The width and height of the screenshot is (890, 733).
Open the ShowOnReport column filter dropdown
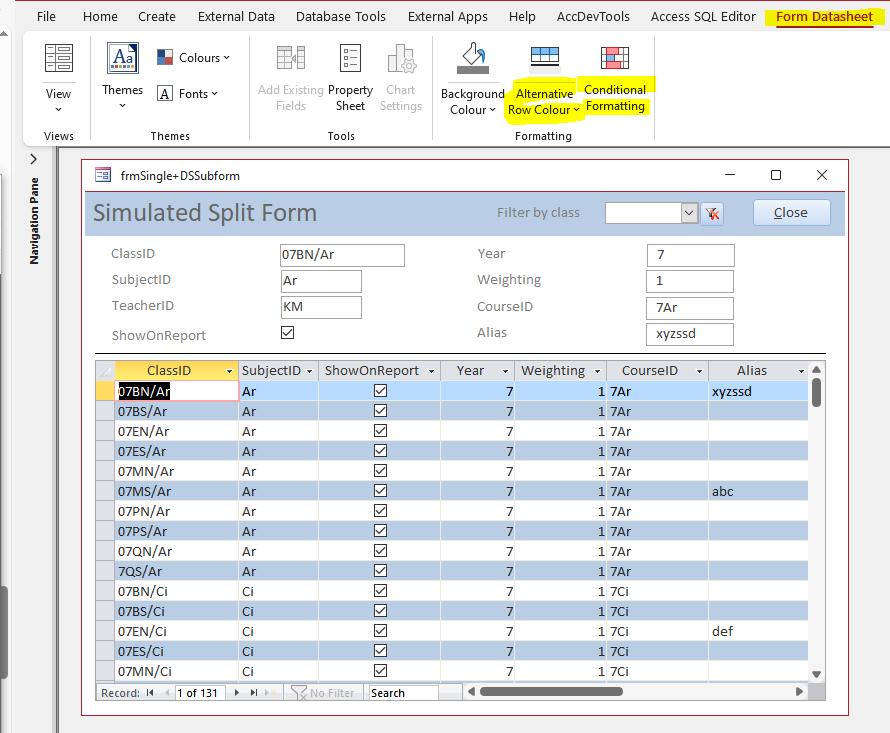point(431,371)
